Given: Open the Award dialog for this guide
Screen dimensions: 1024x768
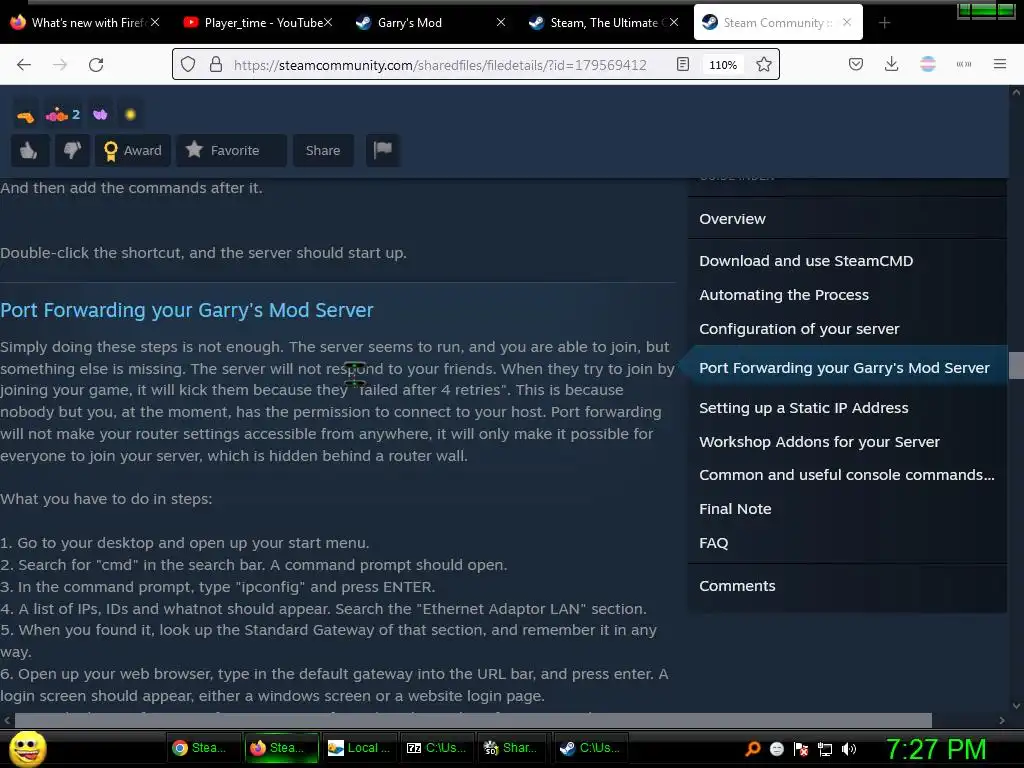Looking at the screenshot, I should pos(133,150).
